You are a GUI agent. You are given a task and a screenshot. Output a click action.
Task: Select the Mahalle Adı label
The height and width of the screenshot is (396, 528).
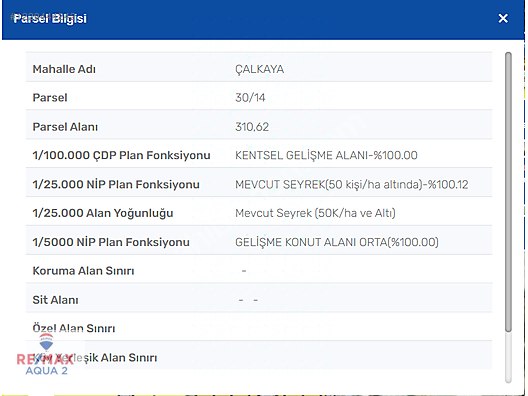pyautogui.click(x=64, y=69)
